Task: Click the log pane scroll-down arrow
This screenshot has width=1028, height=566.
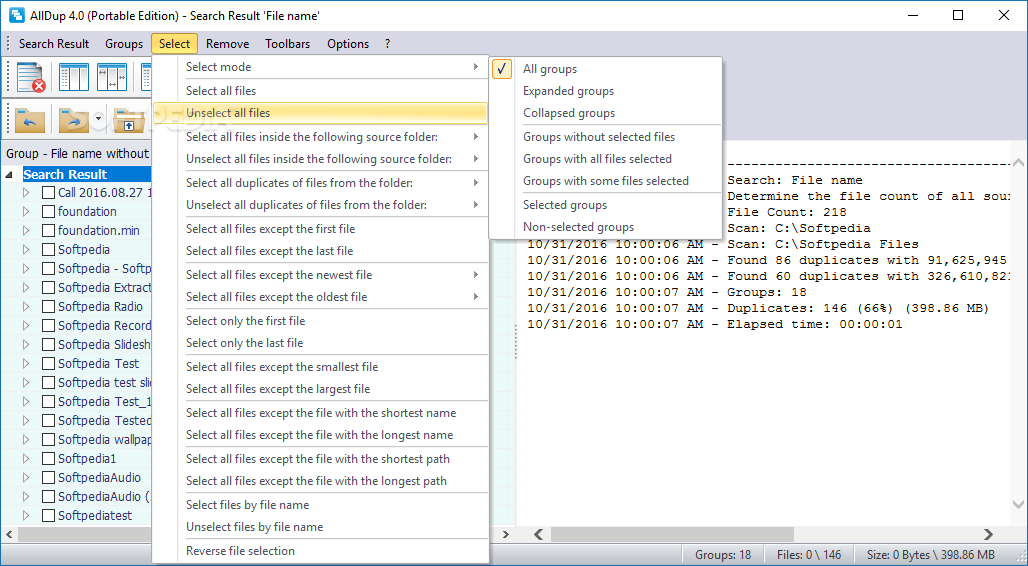Action: (x=1018, y=504)
